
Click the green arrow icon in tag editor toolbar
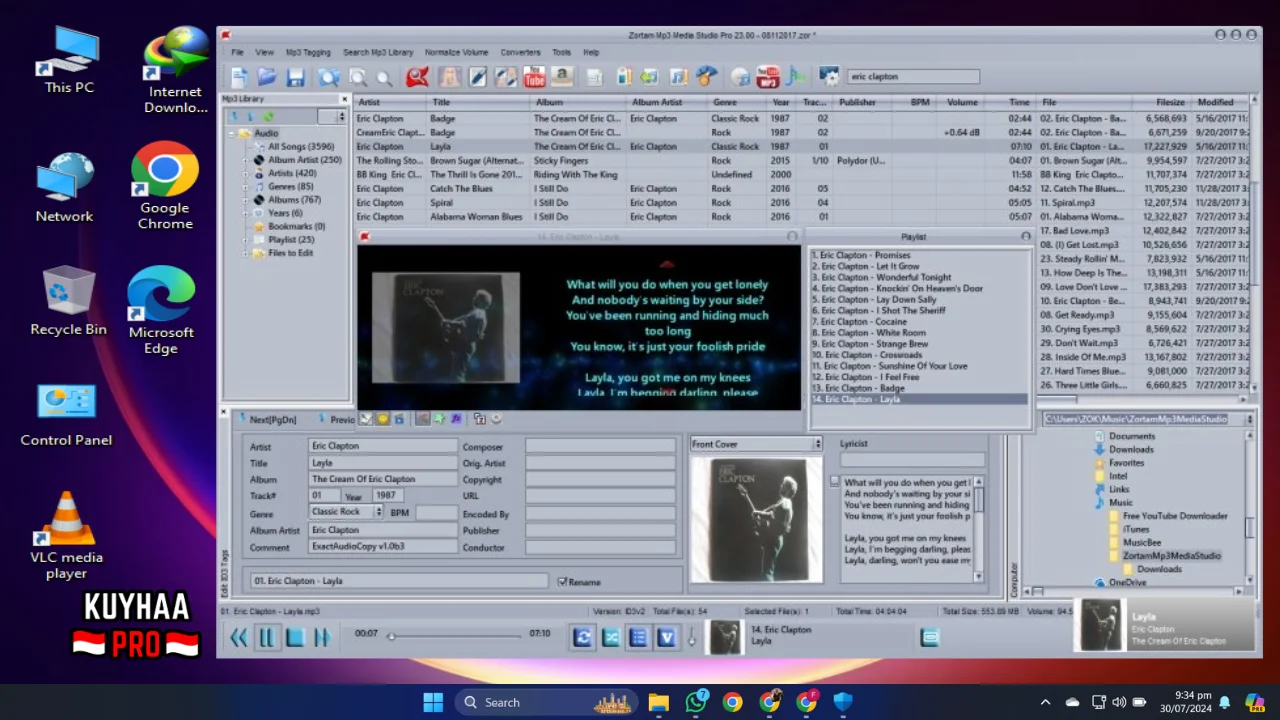[x=439, y=419]
